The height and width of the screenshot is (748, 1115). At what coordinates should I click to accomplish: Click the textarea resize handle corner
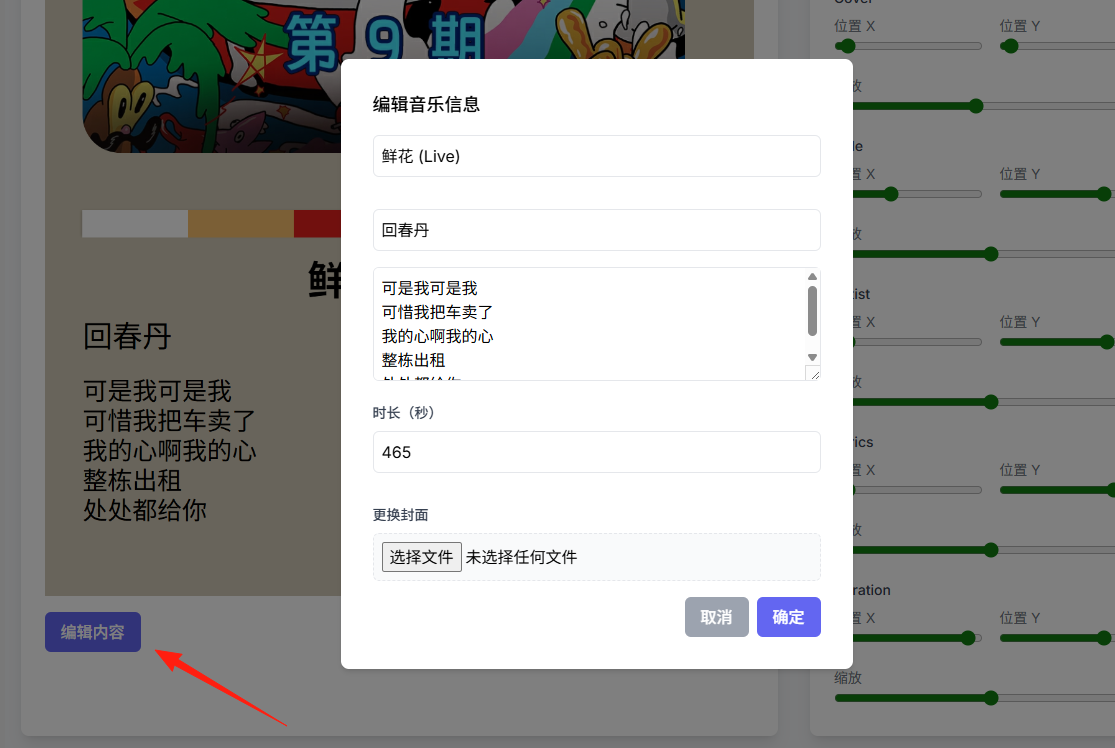point(813,373)
